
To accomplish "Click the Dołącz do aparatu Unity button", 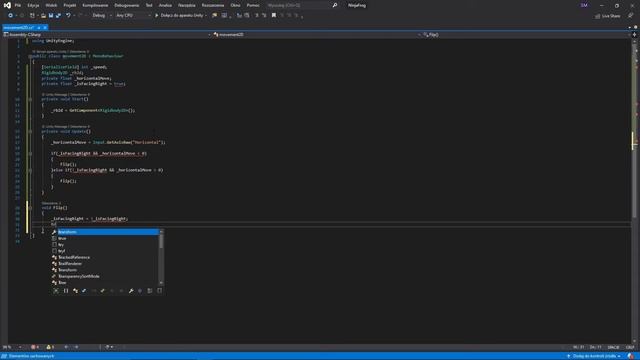I will [180, 16].
